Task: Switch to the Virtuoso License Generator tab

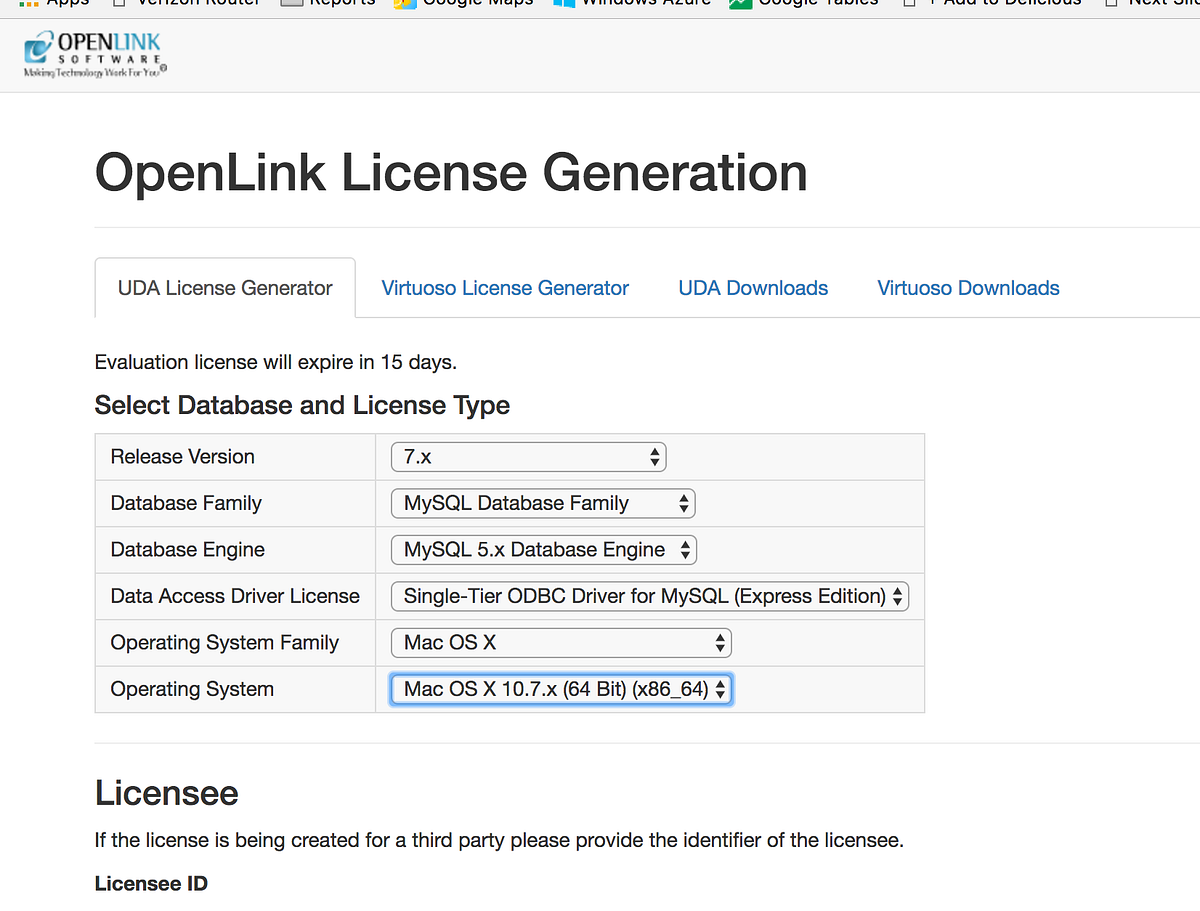Action: click(x=505, y=288)
